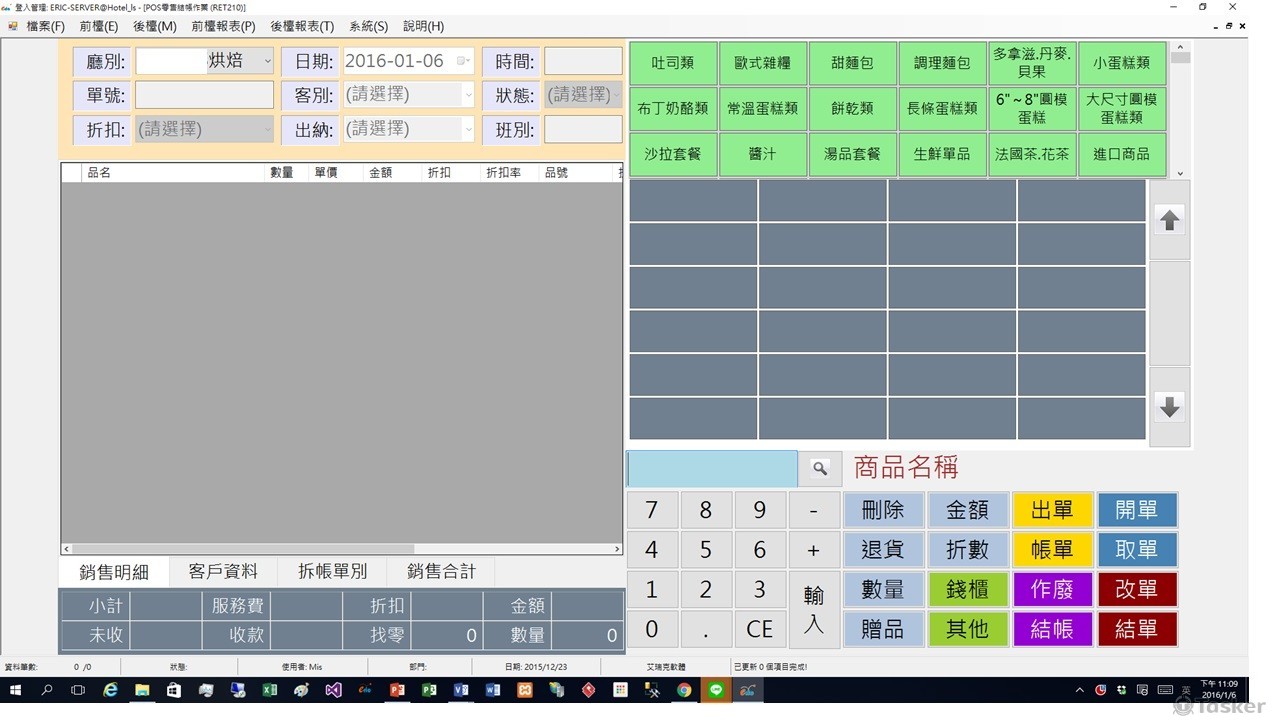Click the product search magnifier icon
This screenshot has height=726, width=1282.
click(x=820, y=468)
